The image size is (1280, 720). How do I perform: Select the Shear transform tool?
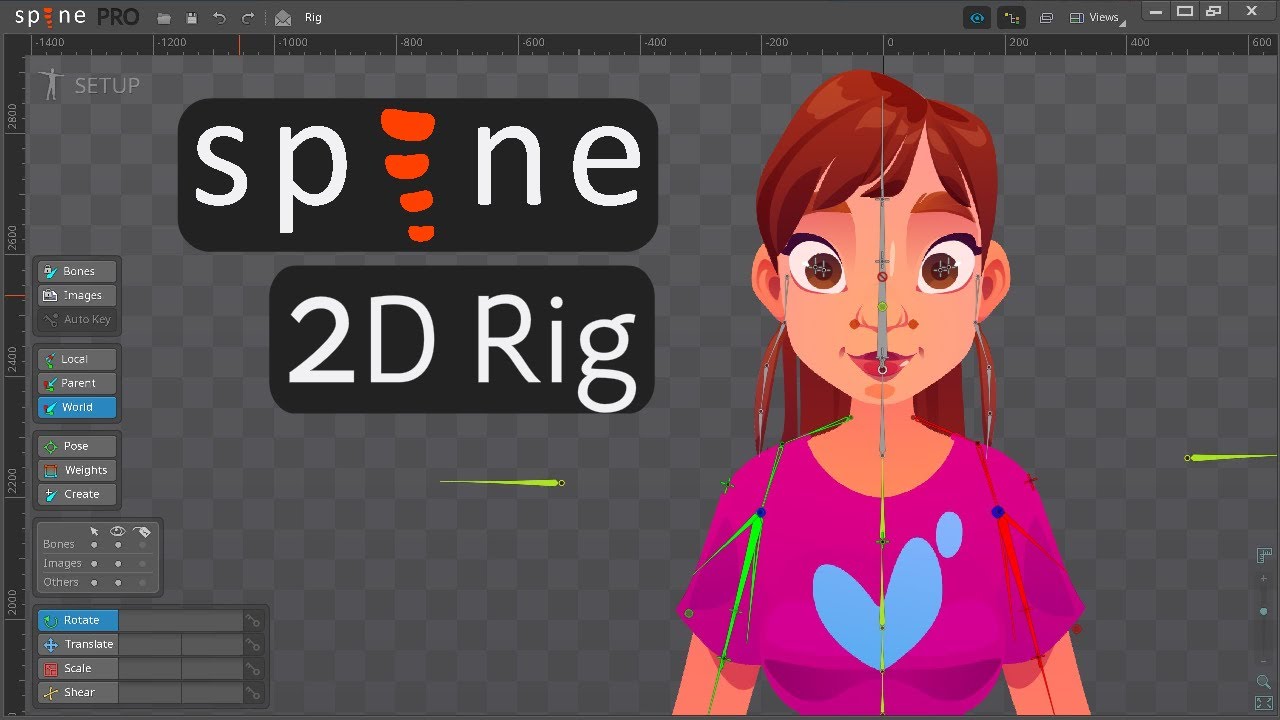pyautogui.click(x=78, y=692)
